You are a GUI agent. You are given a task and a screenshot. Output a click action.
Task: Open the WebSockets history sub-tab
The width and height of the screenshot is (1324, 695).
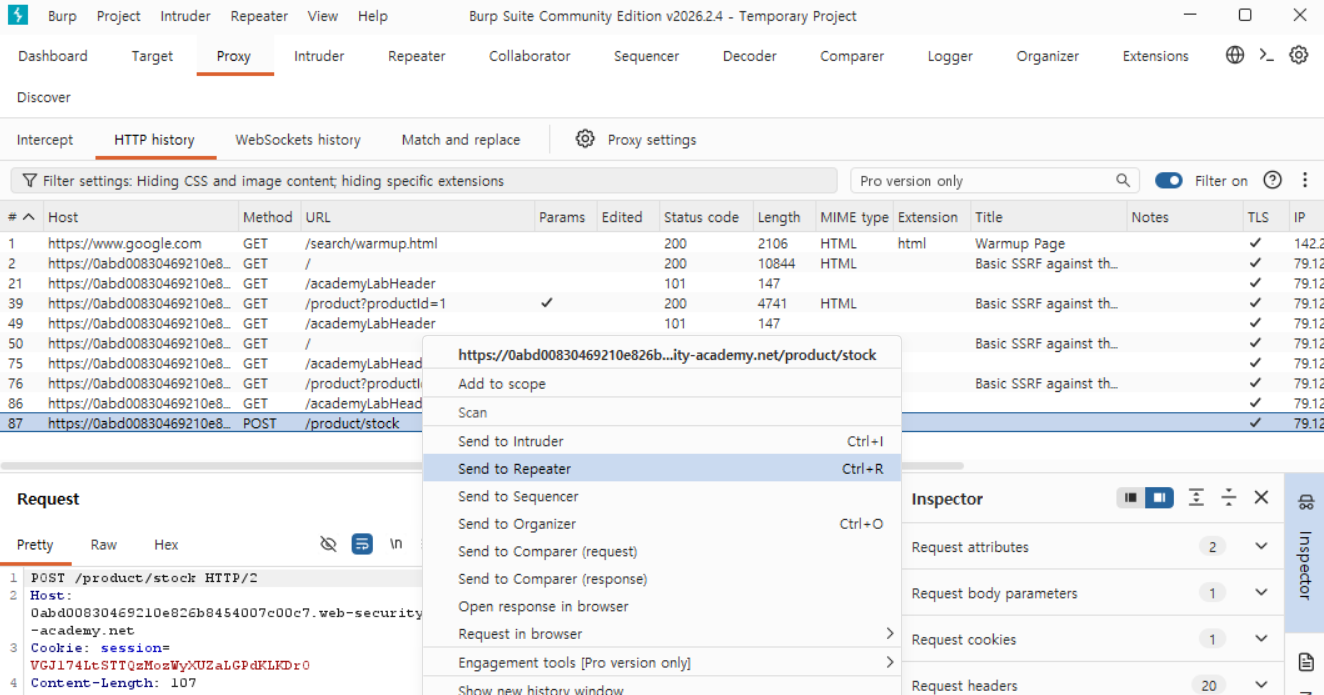click(x=298, y=139)
